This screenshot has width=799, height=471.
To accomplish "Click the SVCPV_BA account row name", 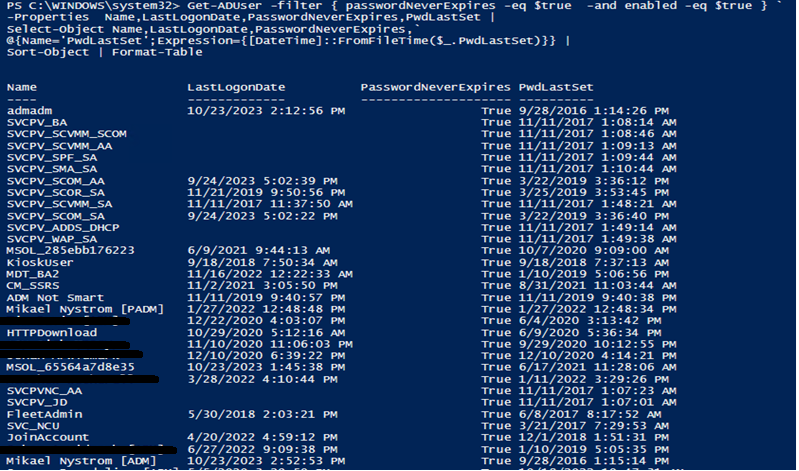I will click(37, 122).
